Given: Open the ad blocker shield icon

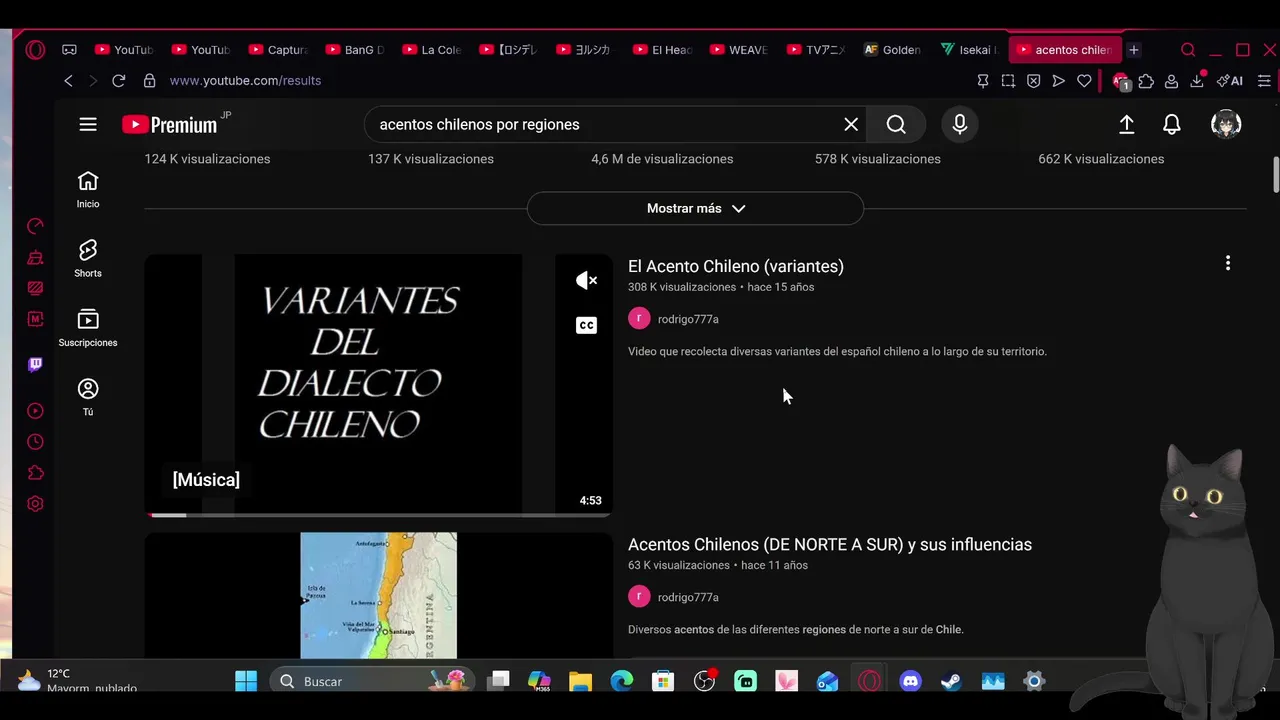Looking at the screenshot, I should pyautogui.click(x=1034, y=81).
